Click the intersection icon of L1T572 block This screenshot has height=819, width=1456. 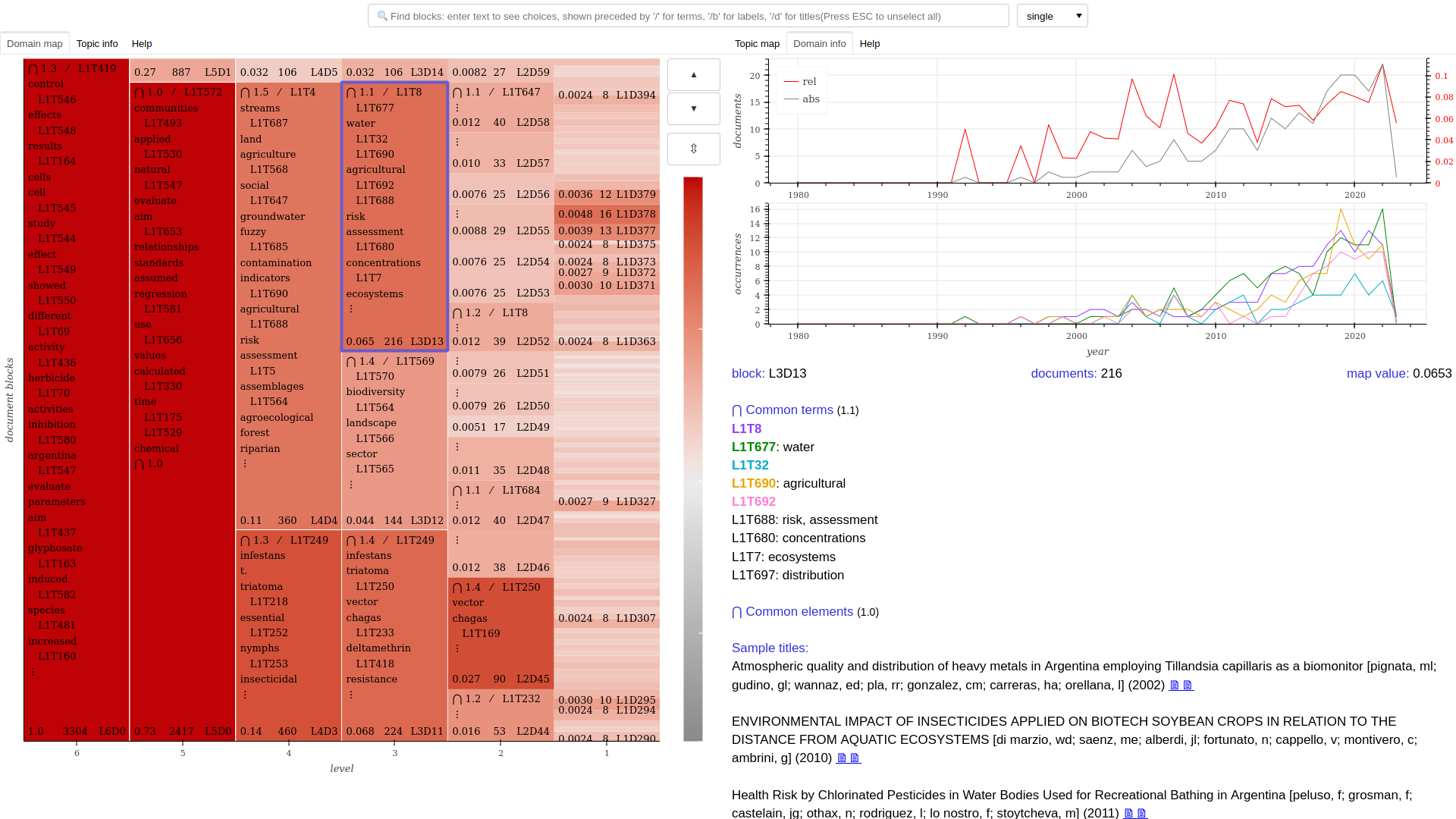point(139,93)
